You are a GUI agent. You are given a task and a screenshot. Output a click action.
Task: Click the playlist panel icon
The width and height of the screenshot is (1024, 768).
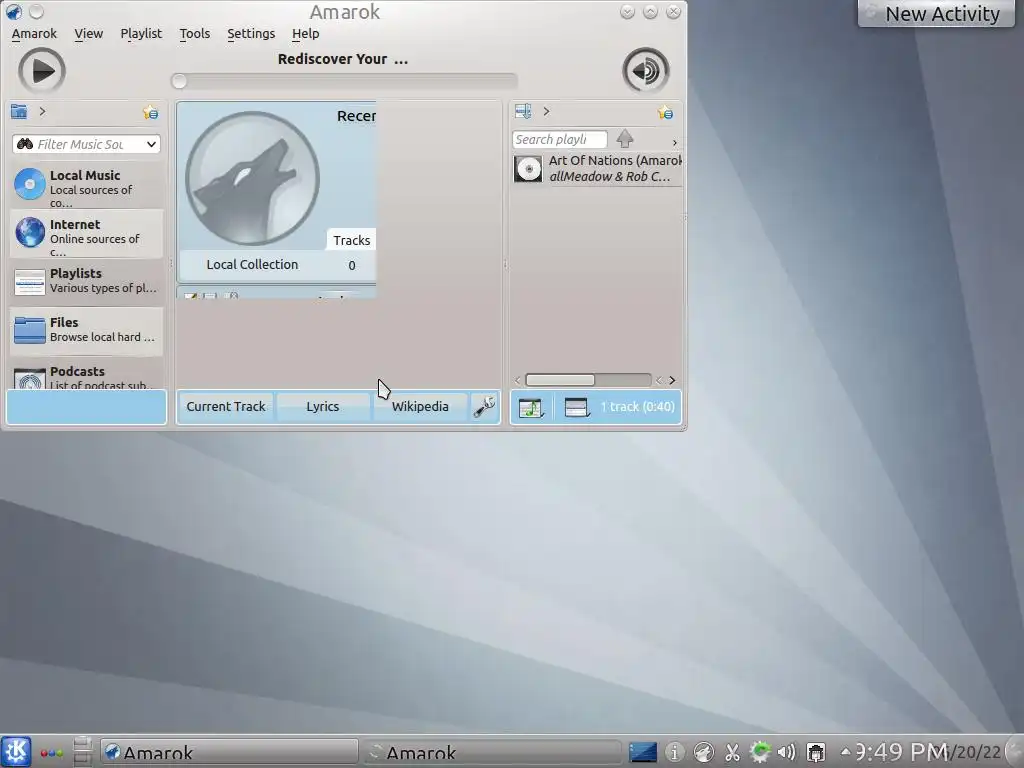coord(523,112)
